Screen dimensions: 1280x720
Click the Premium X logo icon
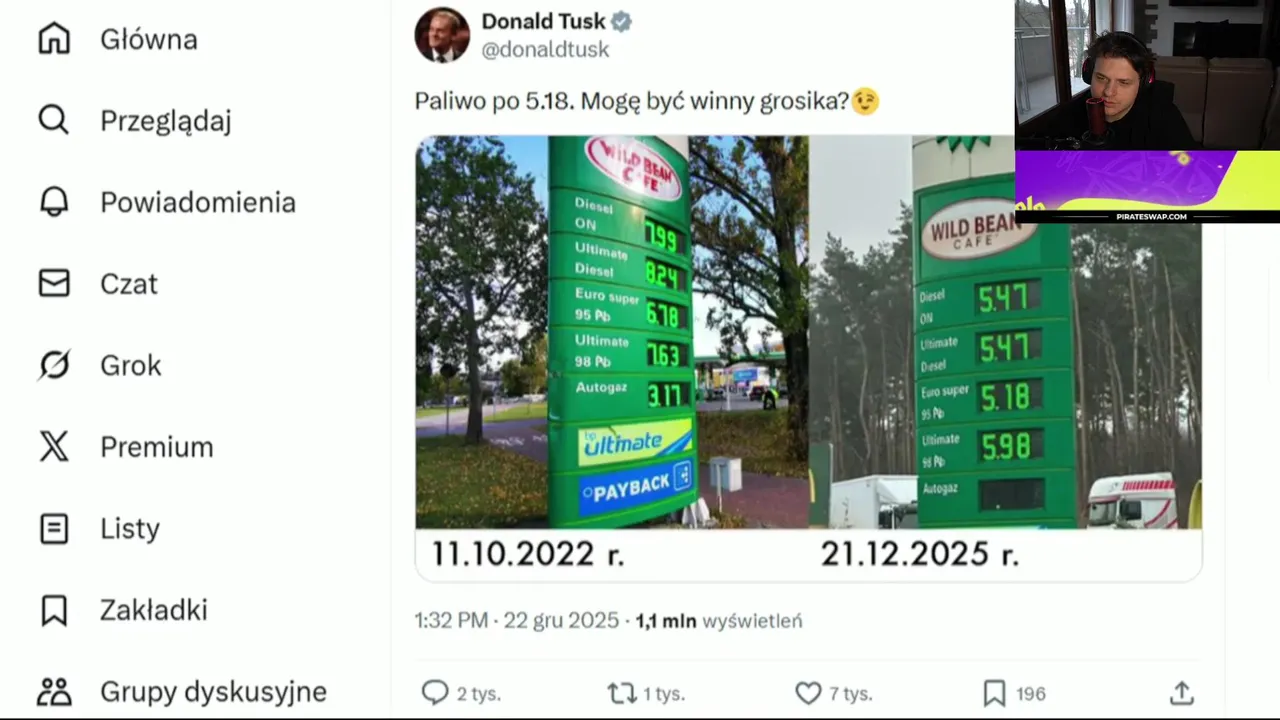click(x=54, y=446)
